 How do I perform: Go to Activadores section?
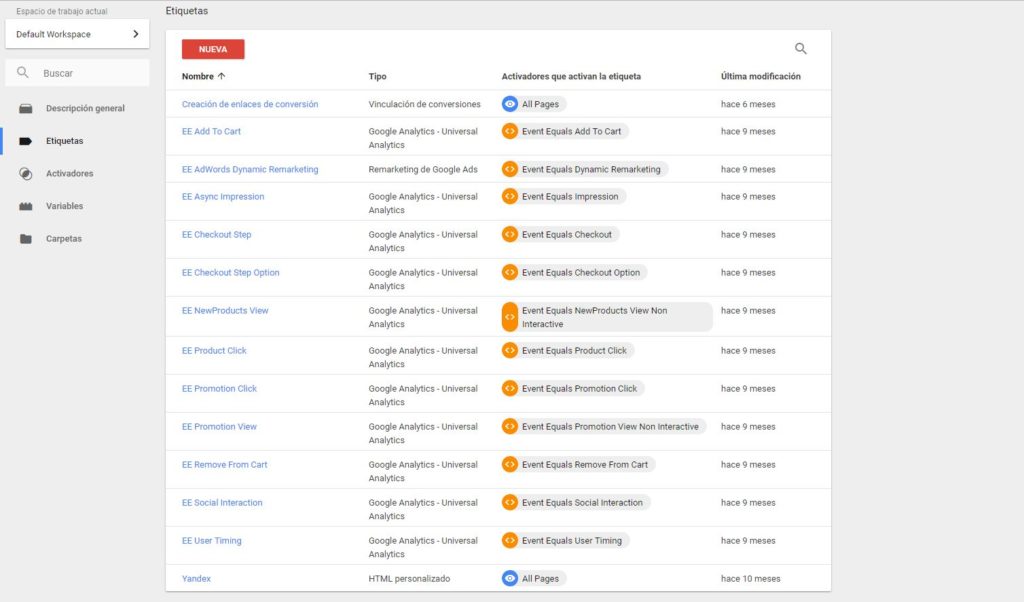[69, 174]
